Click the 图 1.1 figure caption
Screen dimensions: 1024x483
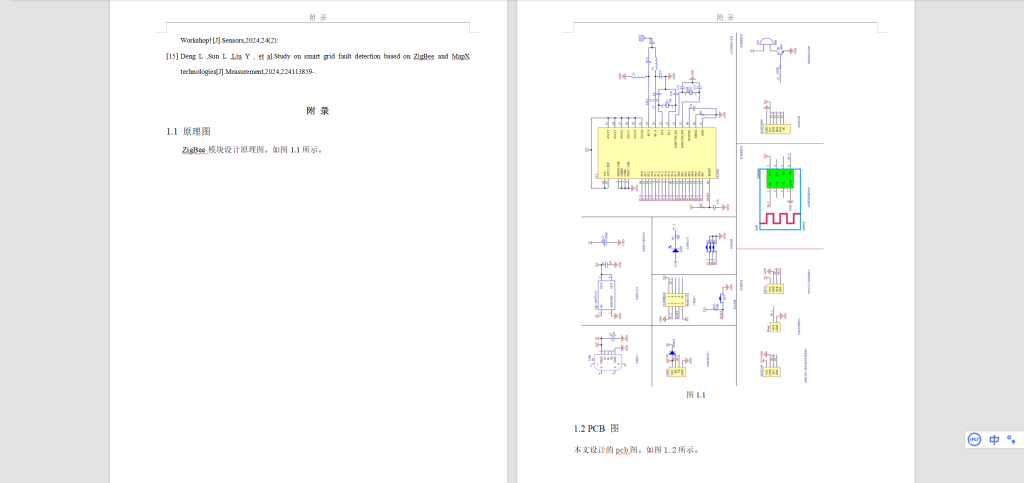coord(696,395)
